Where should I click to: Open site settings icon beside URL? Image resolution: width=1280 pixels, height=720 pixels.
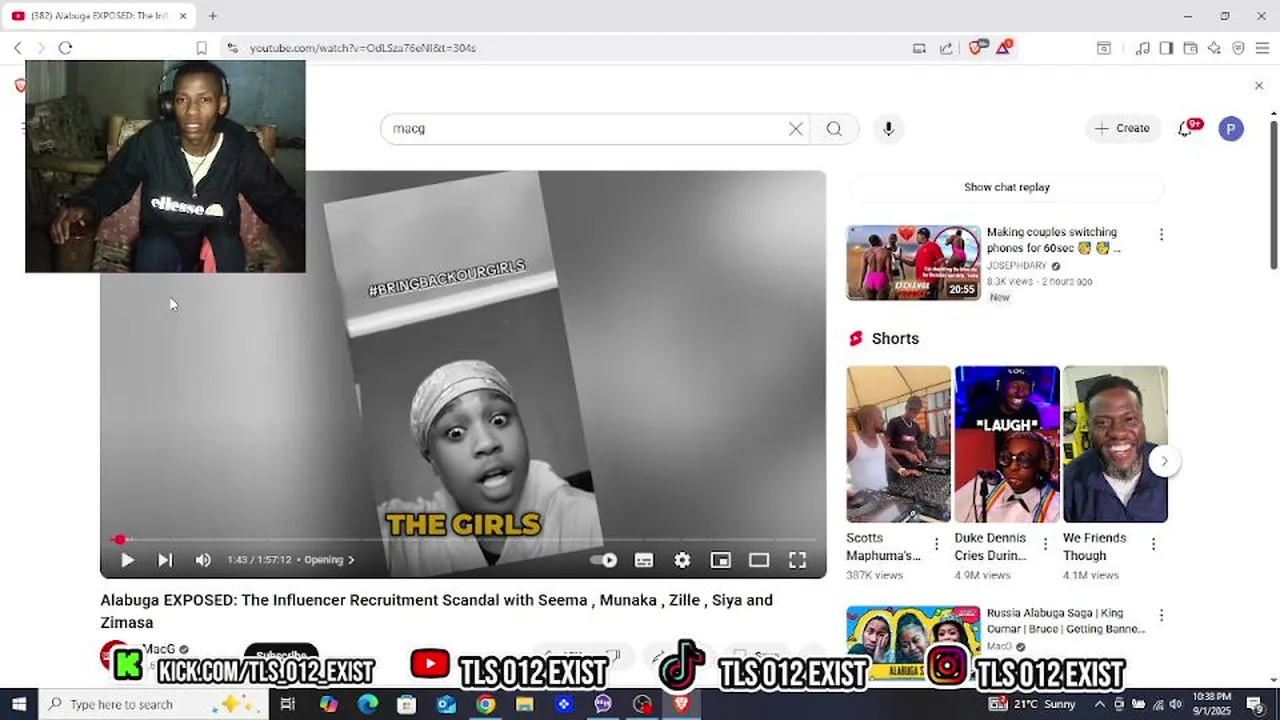click(232, 48)
